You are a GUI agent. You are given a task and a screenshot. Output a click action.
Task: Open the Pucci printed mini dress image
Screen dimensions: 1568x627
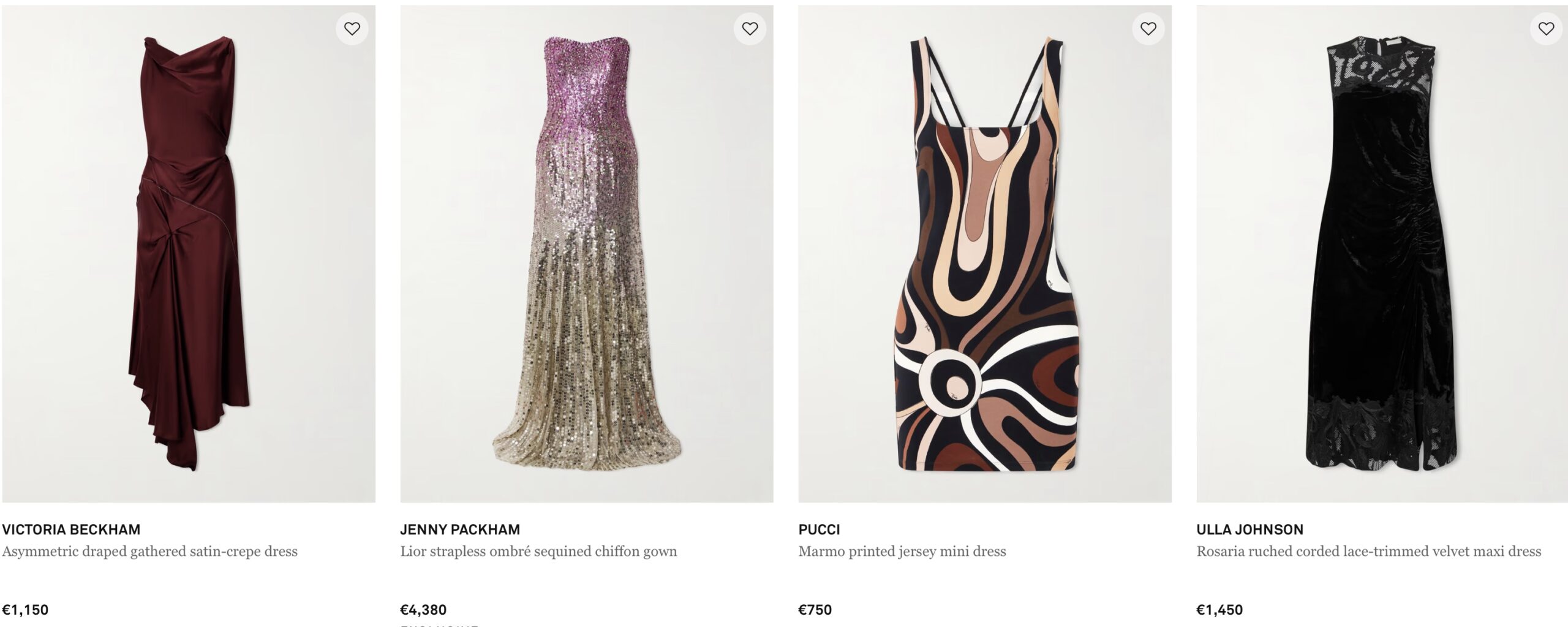(x=980, y=257)
